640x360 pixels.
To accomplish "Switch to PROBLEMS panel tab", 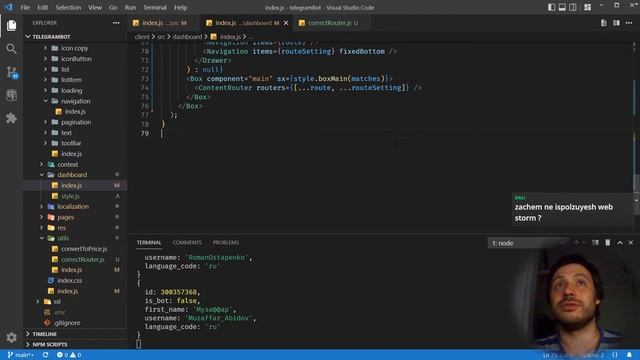I will pyautogui.click(x=226, y=242).
